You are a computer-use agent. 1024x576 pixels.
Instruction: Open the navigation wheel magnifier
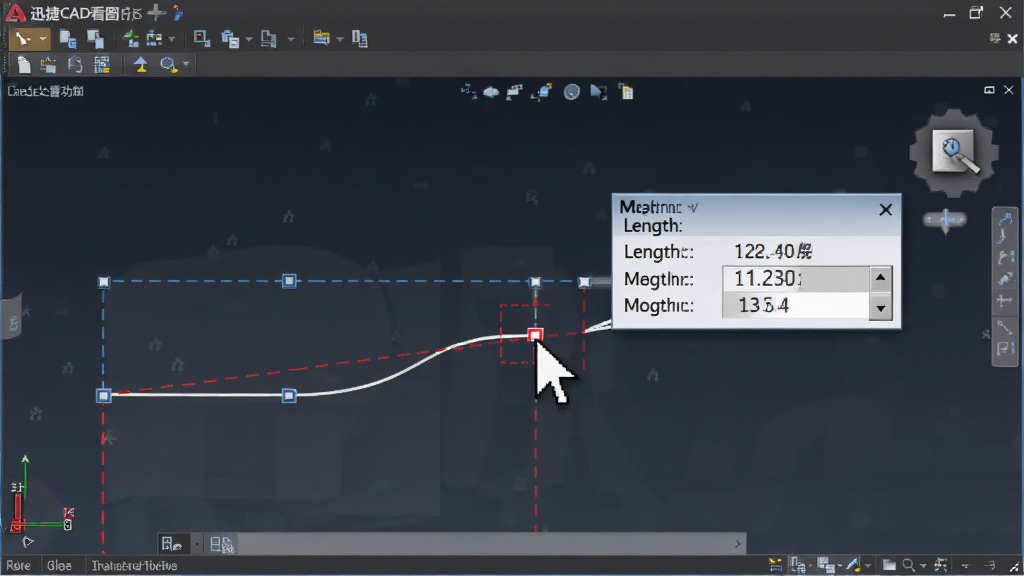pos(955,153)
